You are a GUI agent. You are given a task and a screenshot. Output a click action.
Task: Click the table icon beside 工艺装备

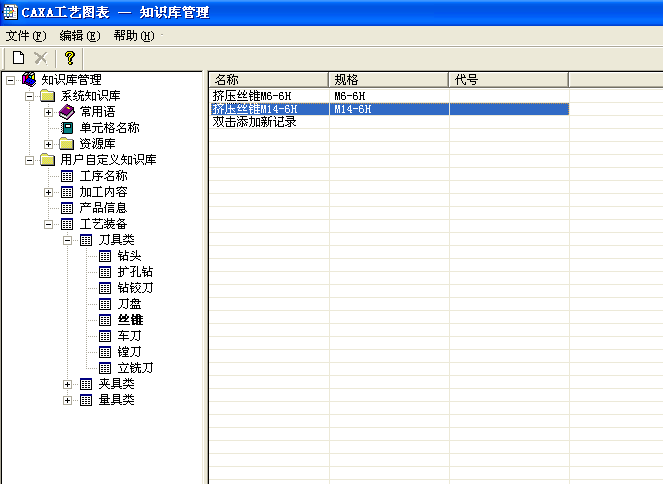point(67,224)
